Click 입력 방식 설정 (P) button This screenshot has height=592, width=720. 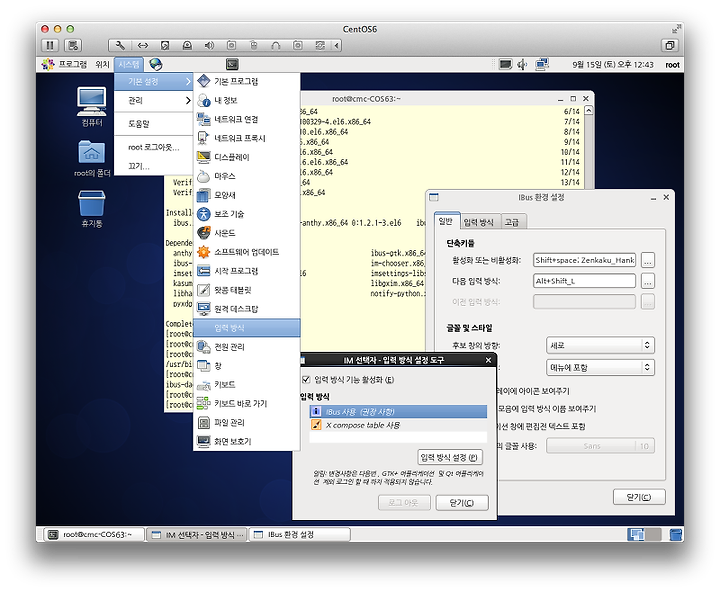tap(450, 457)
